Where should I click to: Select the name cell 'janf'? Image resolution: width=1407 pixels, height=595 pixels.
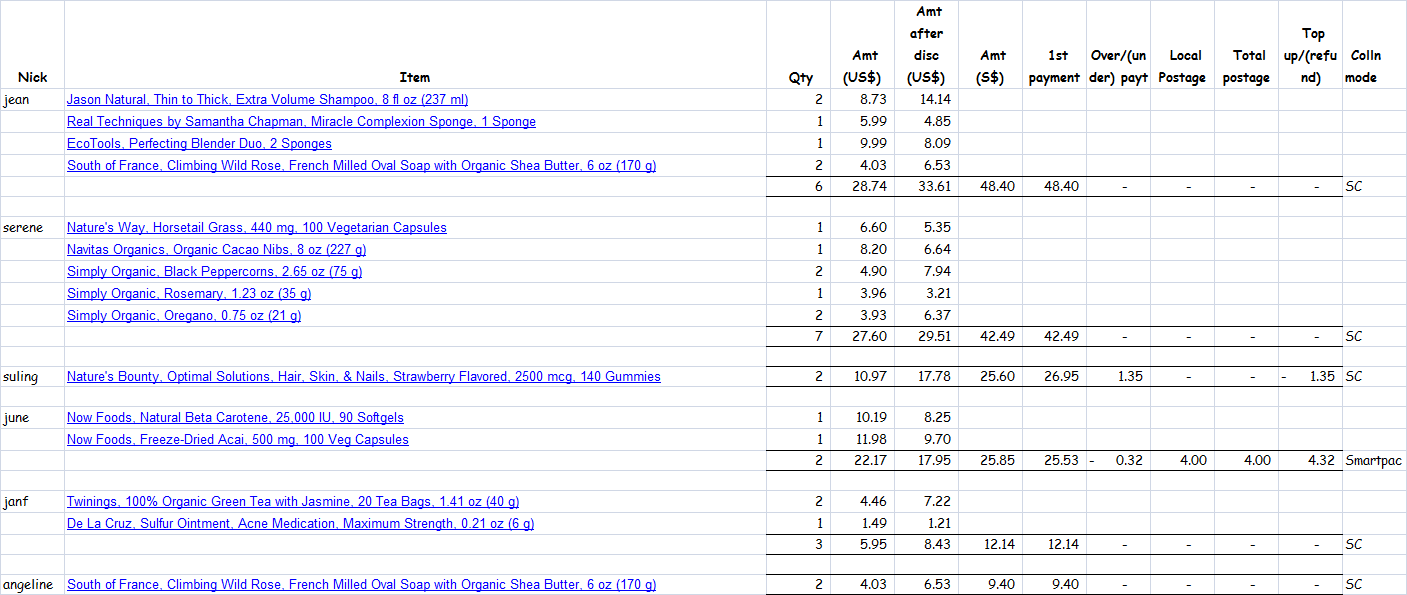[32, 502]
